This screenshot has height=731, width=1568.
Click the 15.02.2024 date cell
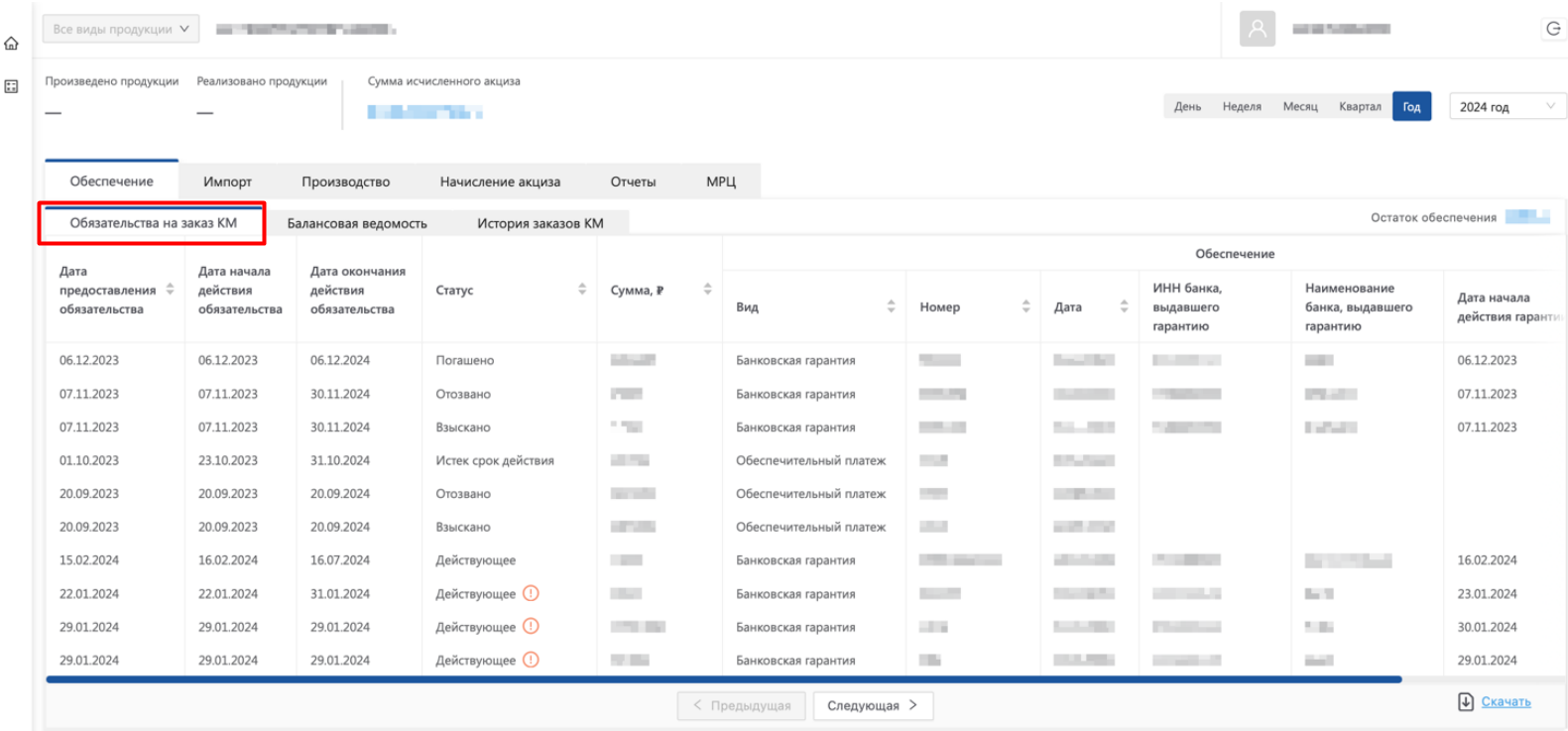click(89, 560)
